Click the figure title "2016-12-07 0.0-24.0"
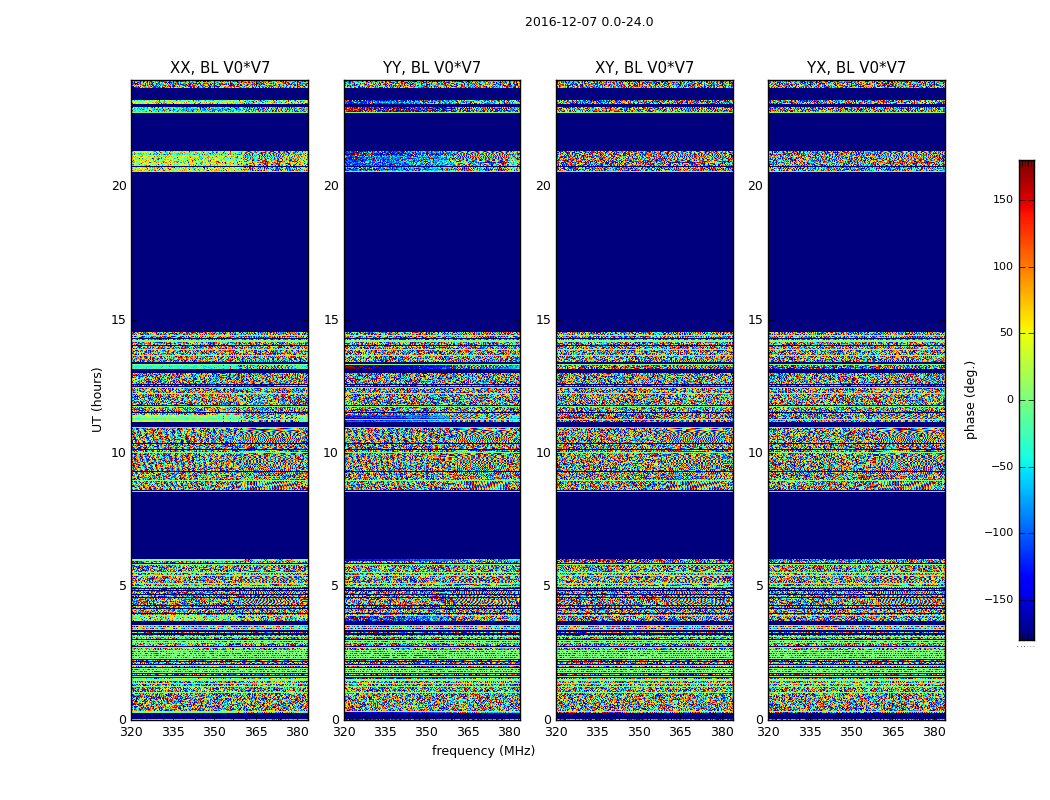This screenshot has width=1050, height=800. (589, 22)
